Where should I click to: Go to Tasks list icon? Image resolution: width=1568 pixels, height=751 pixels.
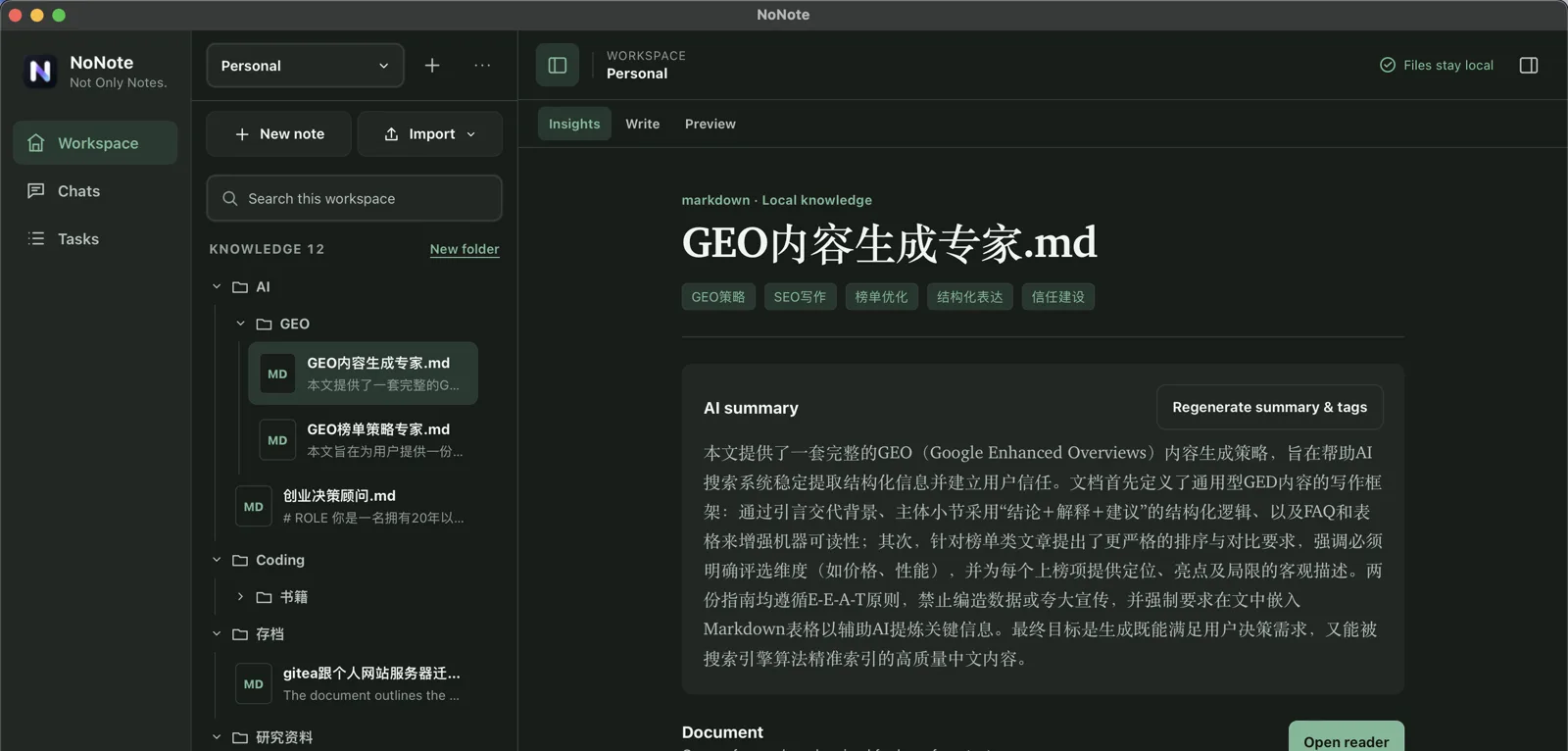[36, 238]
